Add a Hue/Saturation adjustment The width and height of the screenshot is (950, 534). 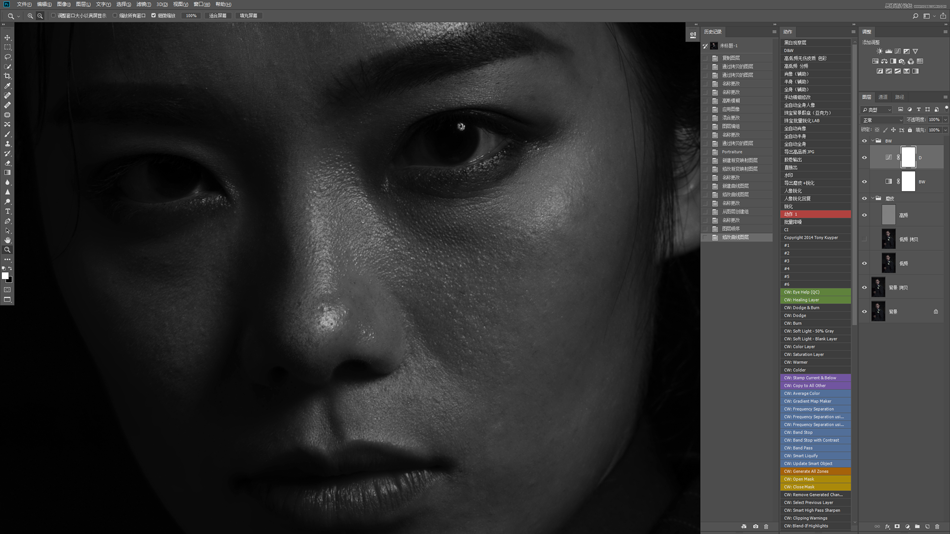875,61
